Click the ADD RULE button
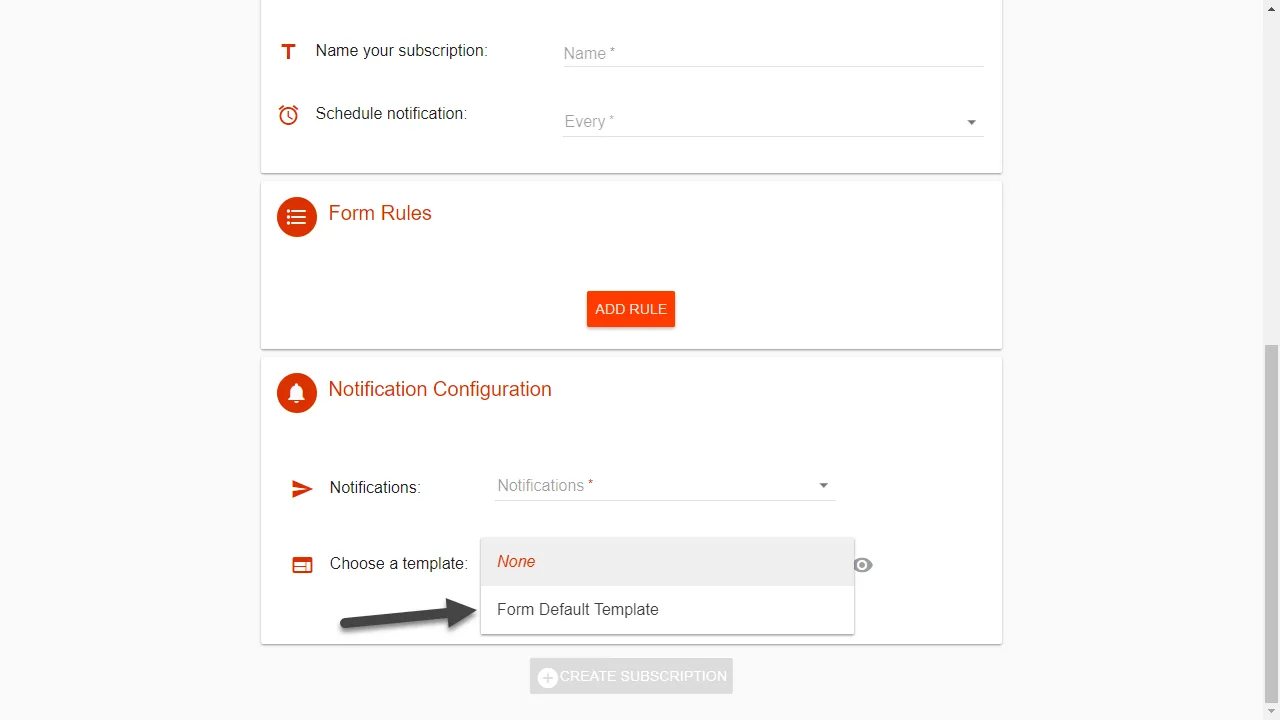This screenshot has height=720, width=1280. [x=631, y=309]
